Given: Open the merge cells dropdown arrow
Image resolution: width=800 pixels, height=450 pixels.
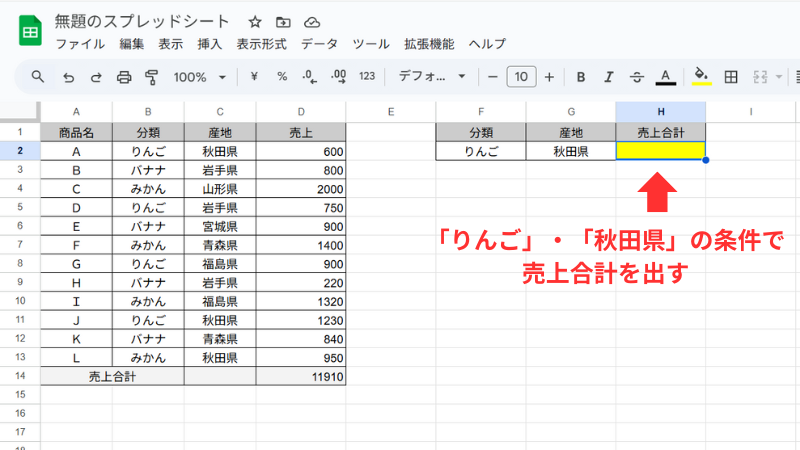Looking at the screenshot, I should [779, 77].
